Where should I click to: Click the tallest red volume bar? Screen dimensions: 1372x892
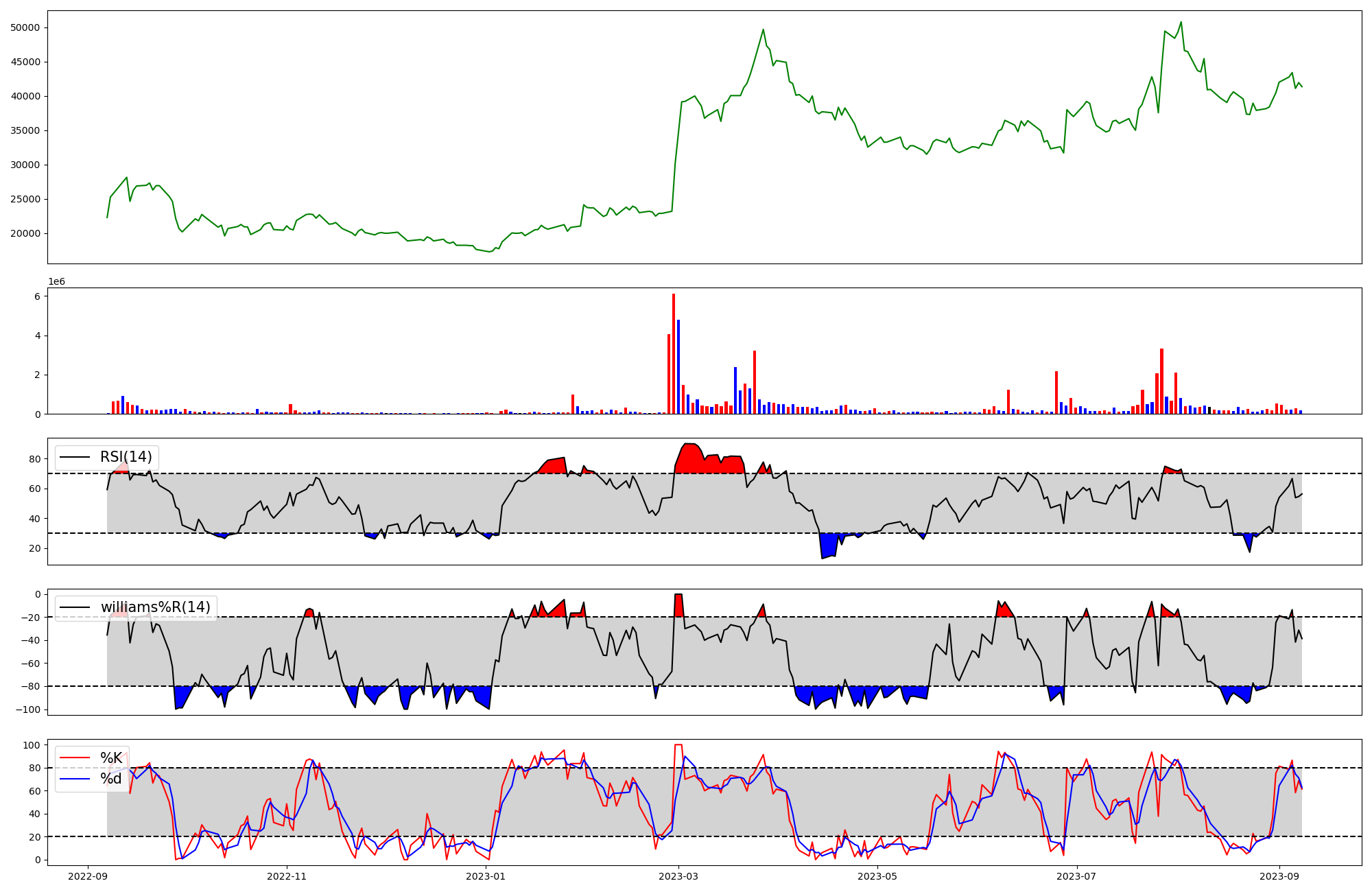coord(674,353)
